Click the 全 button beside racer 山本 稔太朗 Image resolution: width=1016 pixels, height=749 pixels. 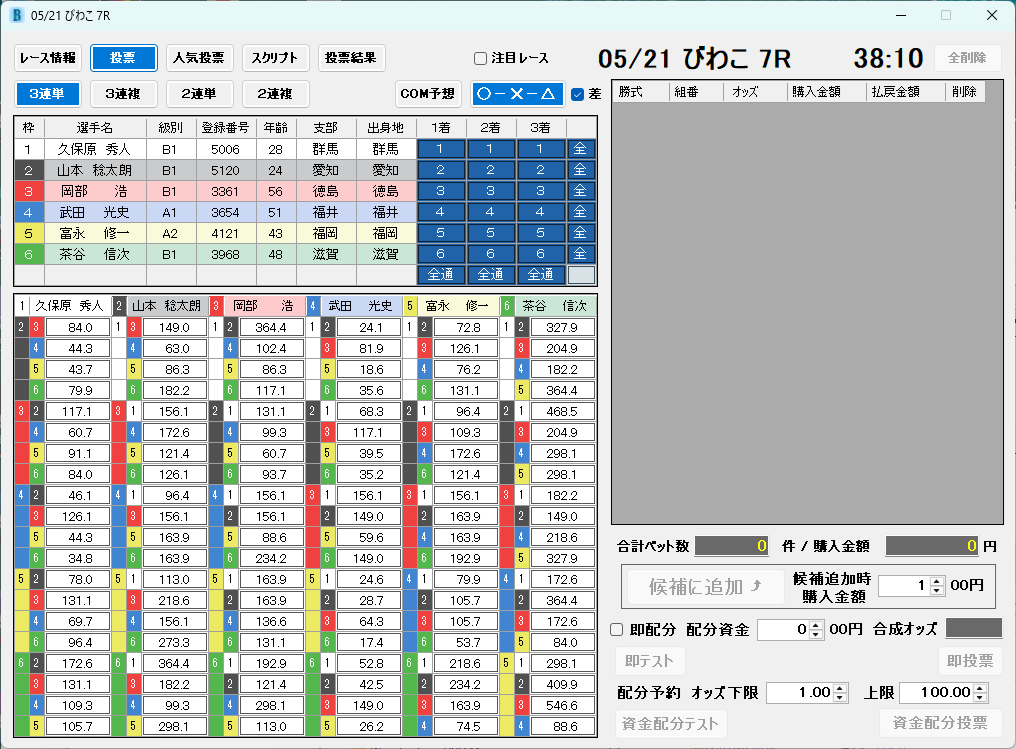(580, 169)
